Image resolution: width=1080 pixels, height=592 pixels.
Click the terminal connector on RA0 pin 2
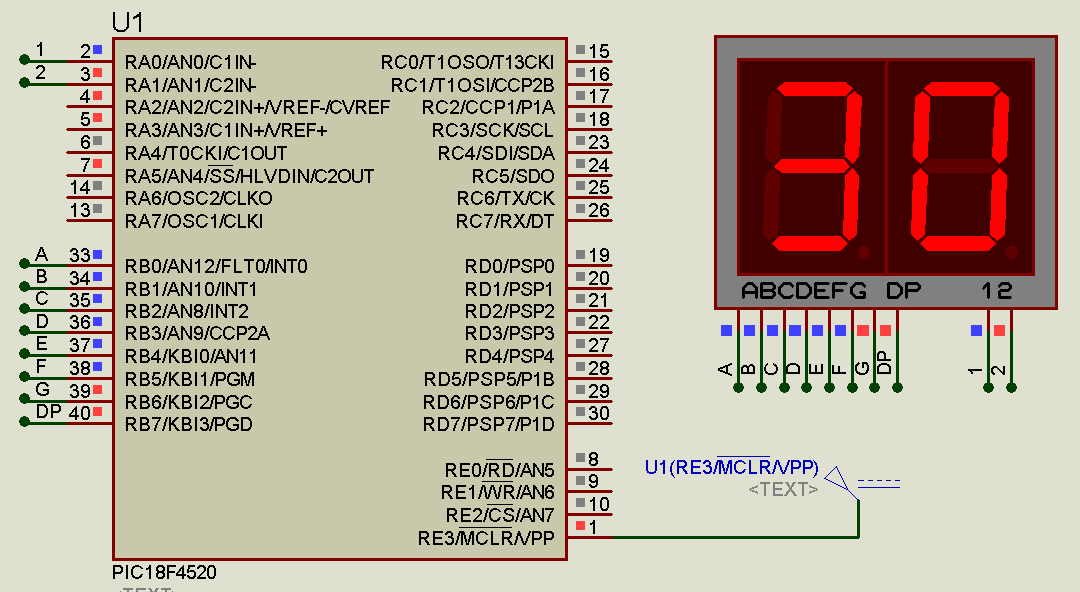click(25, 58)
